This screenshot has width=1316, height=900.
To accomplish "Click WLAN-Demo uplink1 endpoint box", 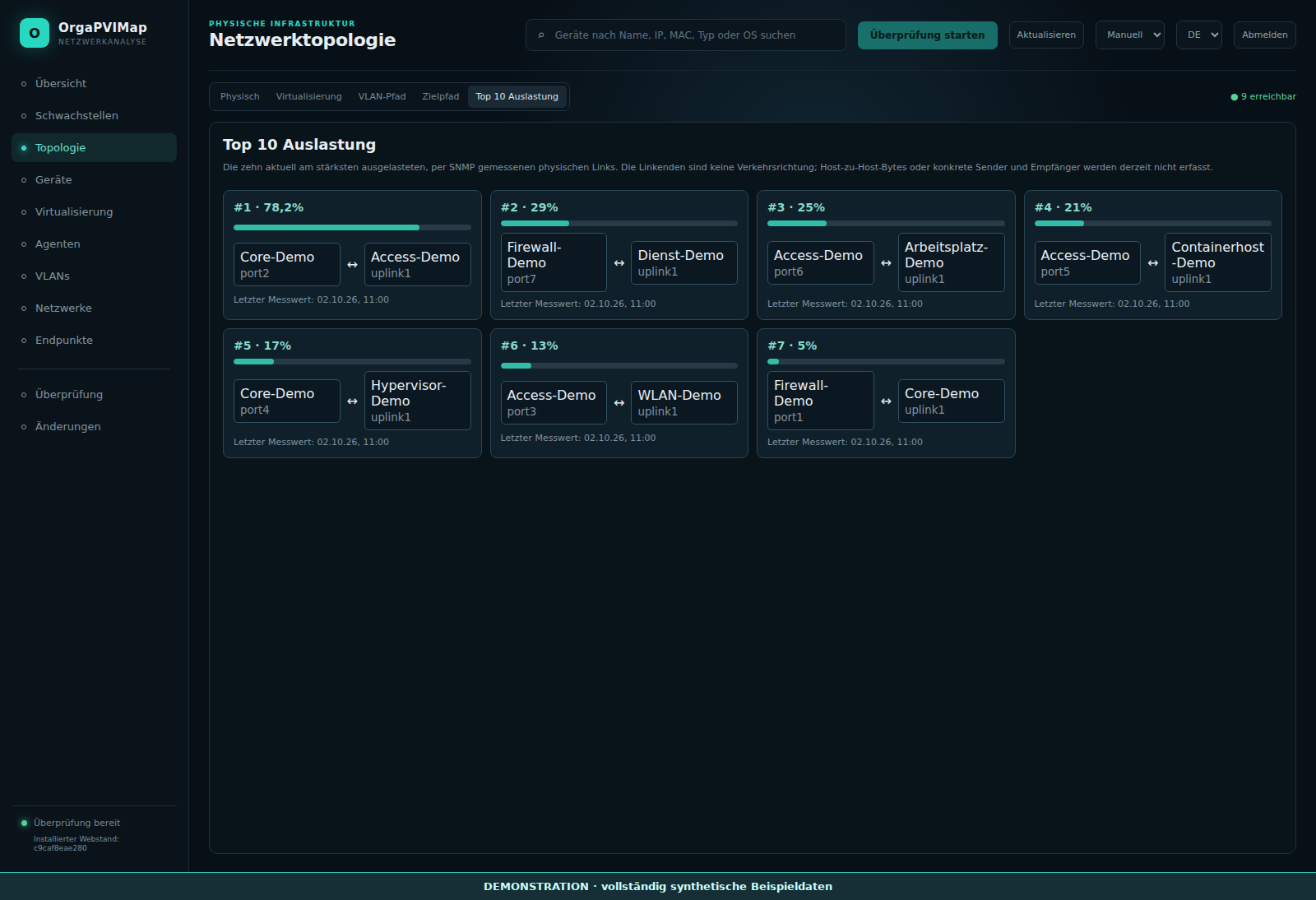I will coord(684,403).
